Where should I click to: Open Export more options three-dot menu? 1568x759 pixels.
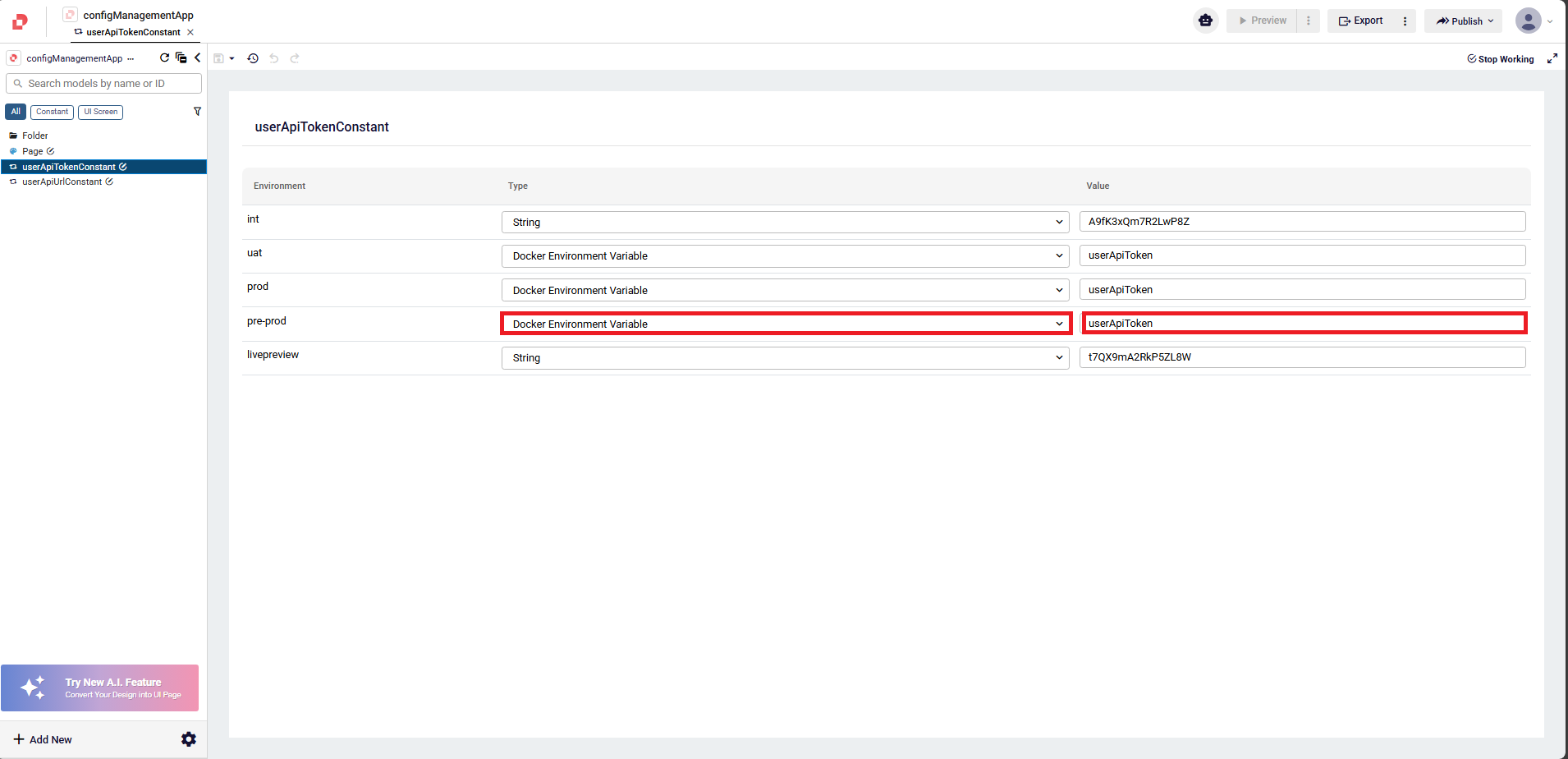[1405, 21]
